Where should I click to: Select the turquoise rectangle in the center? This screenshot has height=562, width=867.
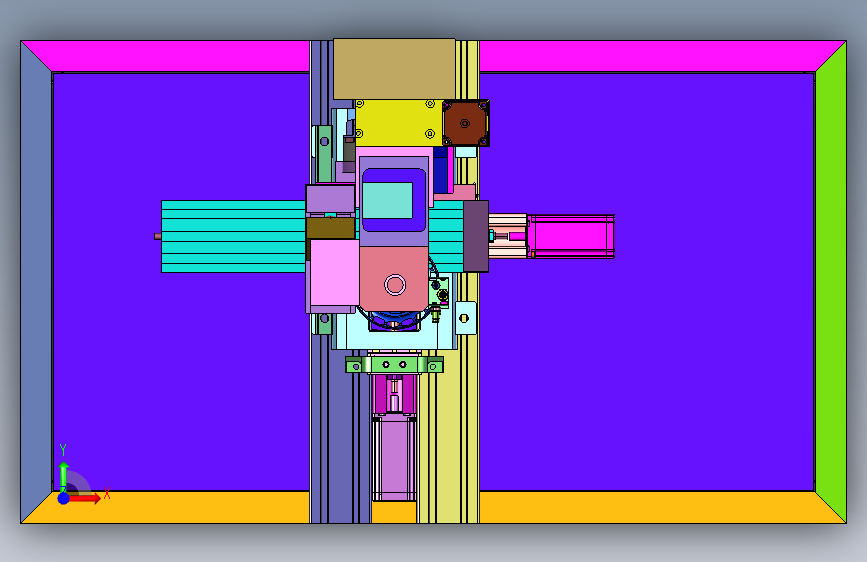point(388,200)
